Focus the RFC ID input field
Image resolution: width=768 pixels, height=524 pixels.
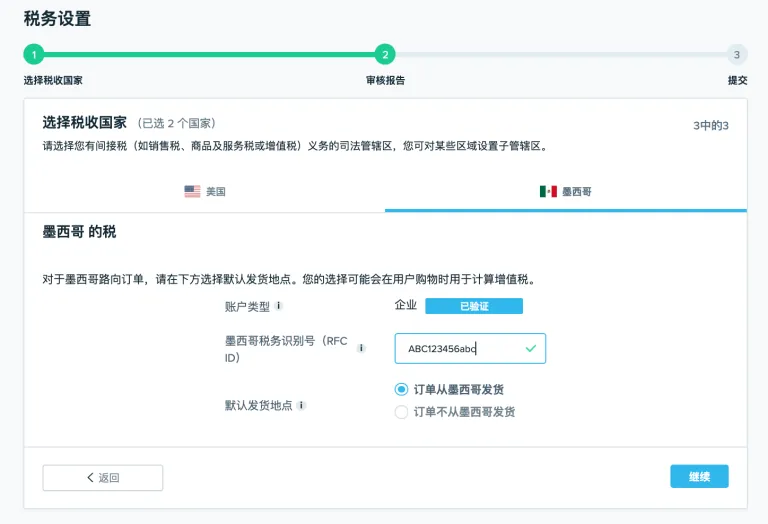click(470, 348)
